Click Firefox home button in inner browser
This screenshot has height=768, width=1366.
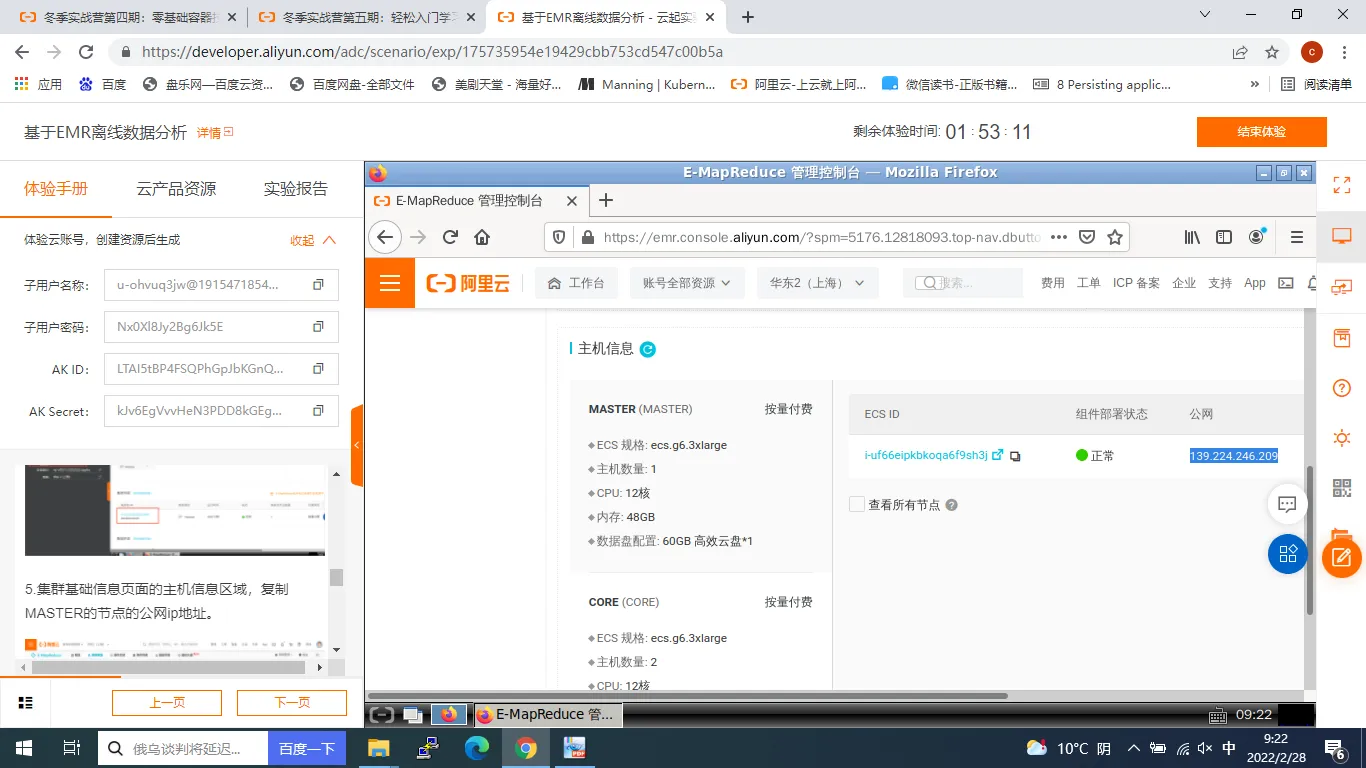pos(482,237)
